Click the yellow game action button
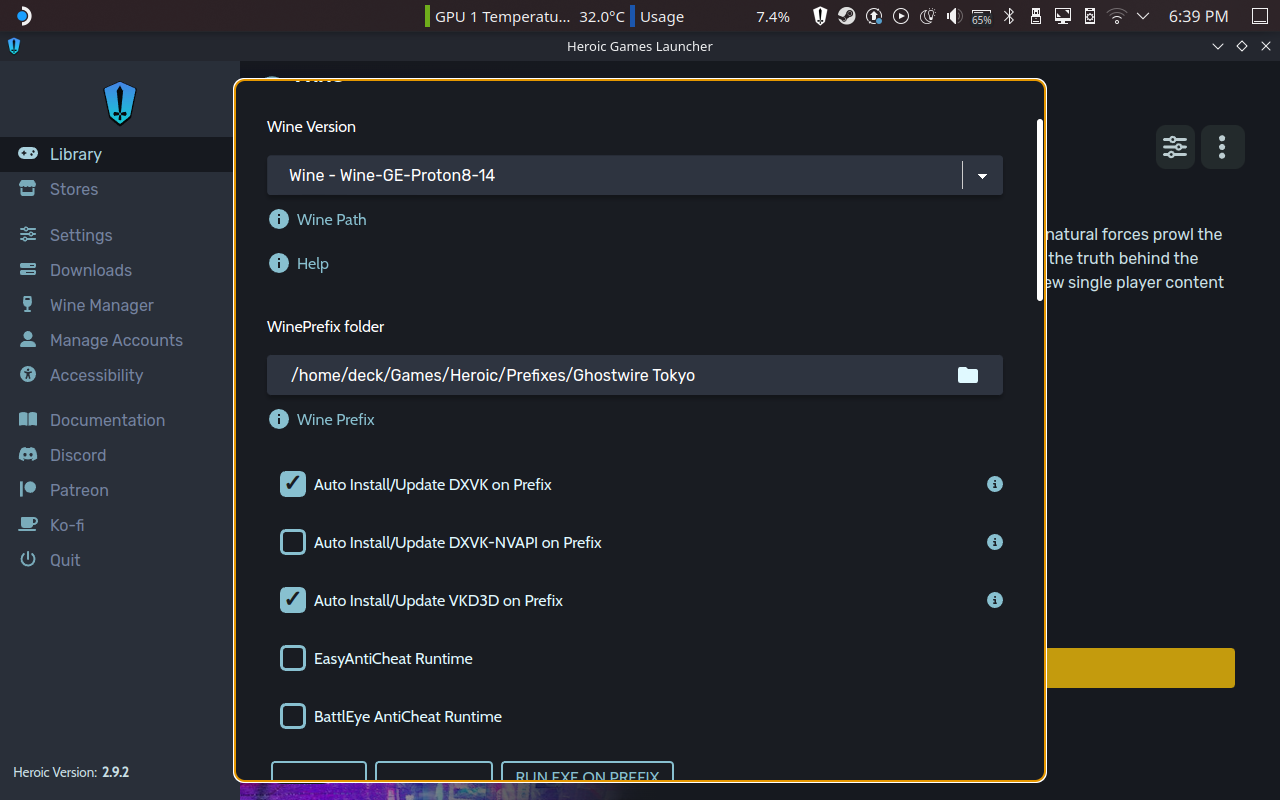Screen dimensions: 1280x800 pos(1140,668)
